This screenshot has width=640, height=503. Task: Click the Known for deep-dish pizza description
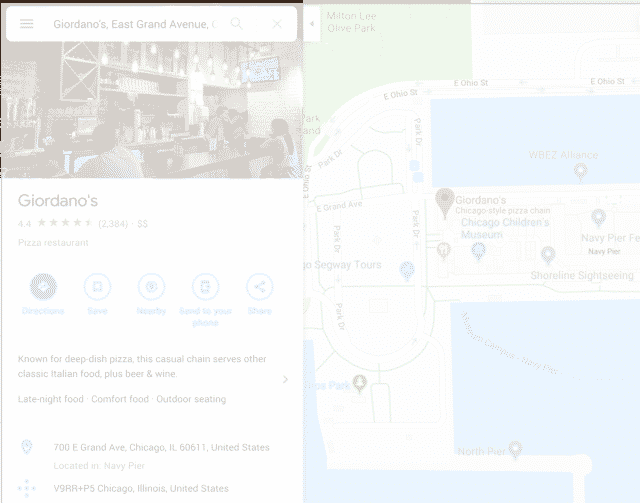(x=142, y=366)
